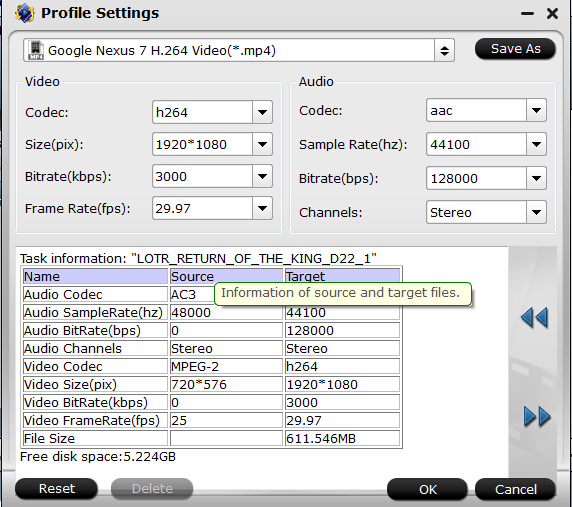This screenshot has height=507, width=572.
Task: Expand the Audio Bitrate(bps) dropdown
Action: click(x=536, y=178)
